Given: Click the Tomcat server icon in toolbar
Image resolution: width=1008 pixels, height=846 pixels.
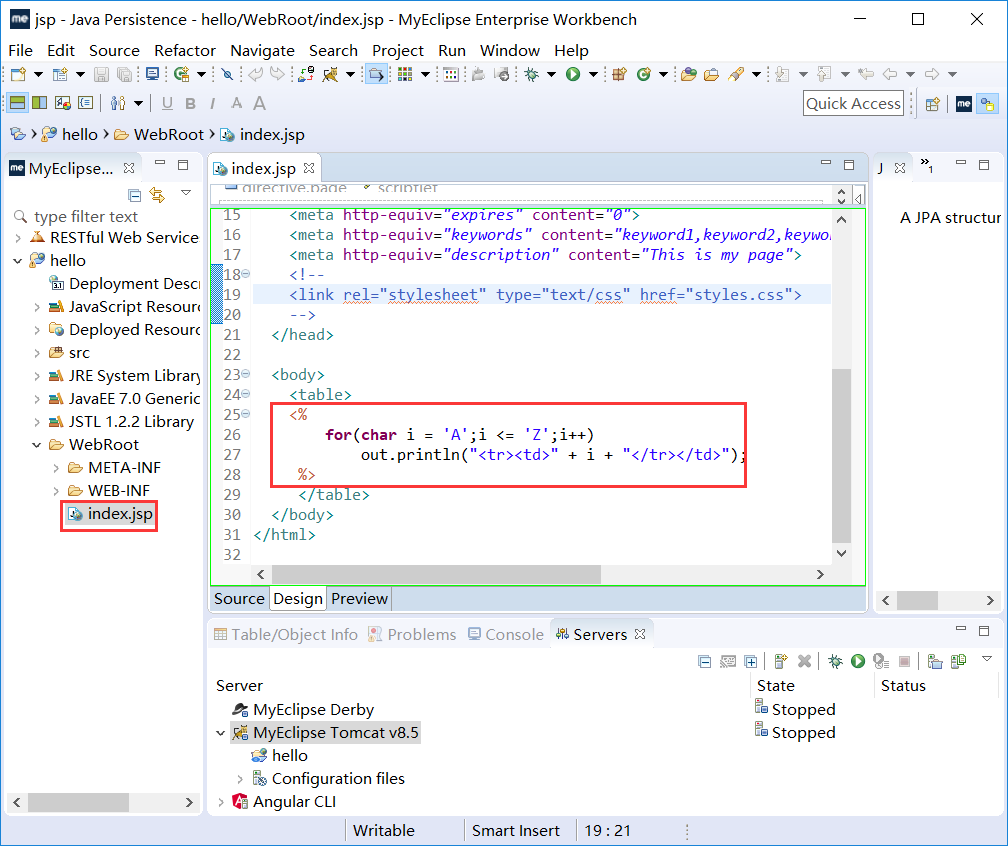Looking at the screenshot, I should [x=329, y=74].
